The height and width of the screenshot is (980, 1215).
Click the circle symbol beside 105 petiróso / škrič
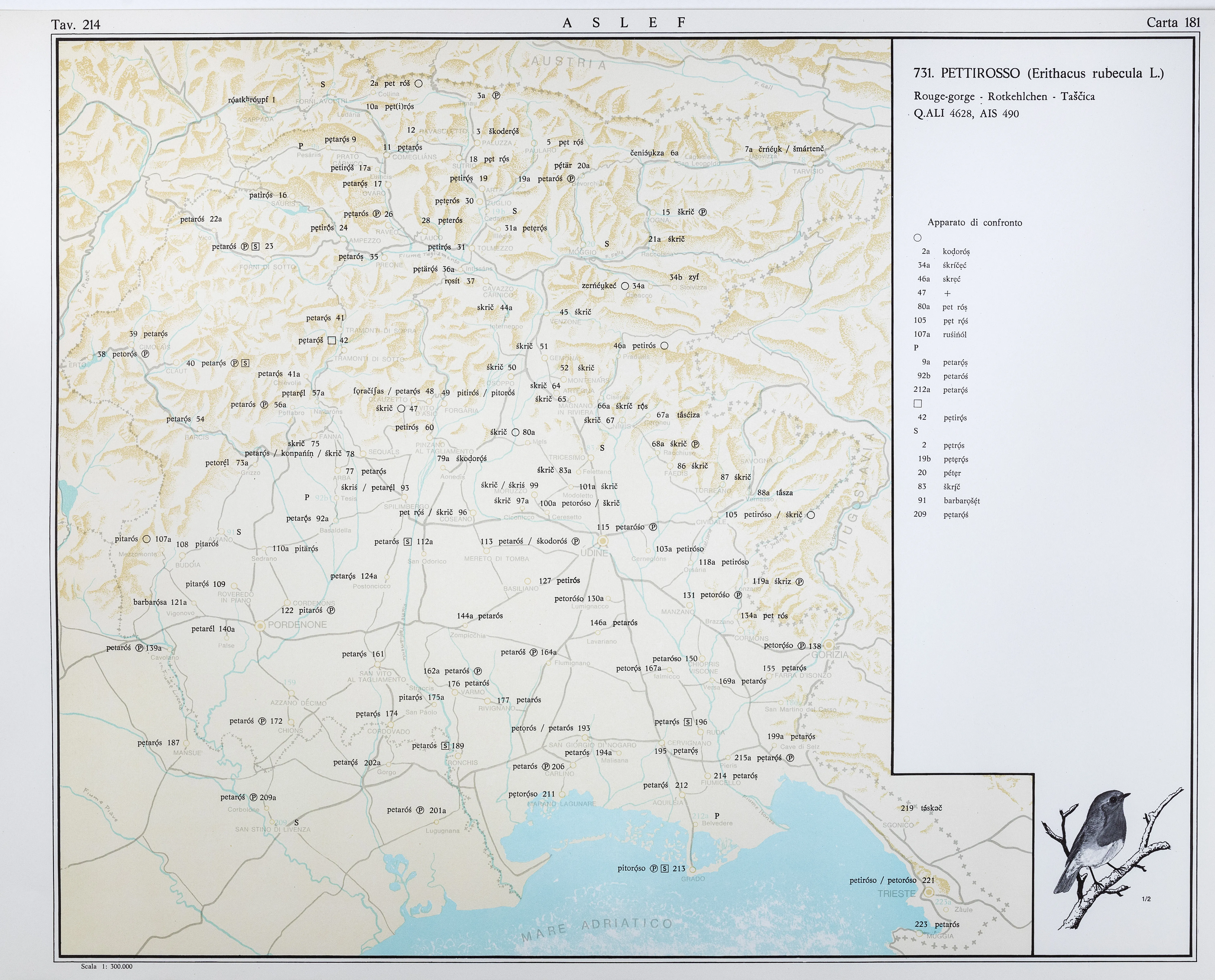(x=811, y=515)
